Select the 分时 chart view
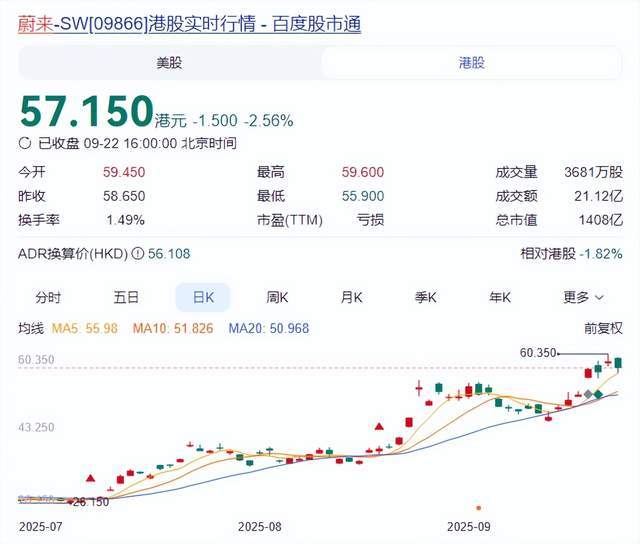Image resolution: width=640 pixels, height=544 pixels. coord(48,297)
